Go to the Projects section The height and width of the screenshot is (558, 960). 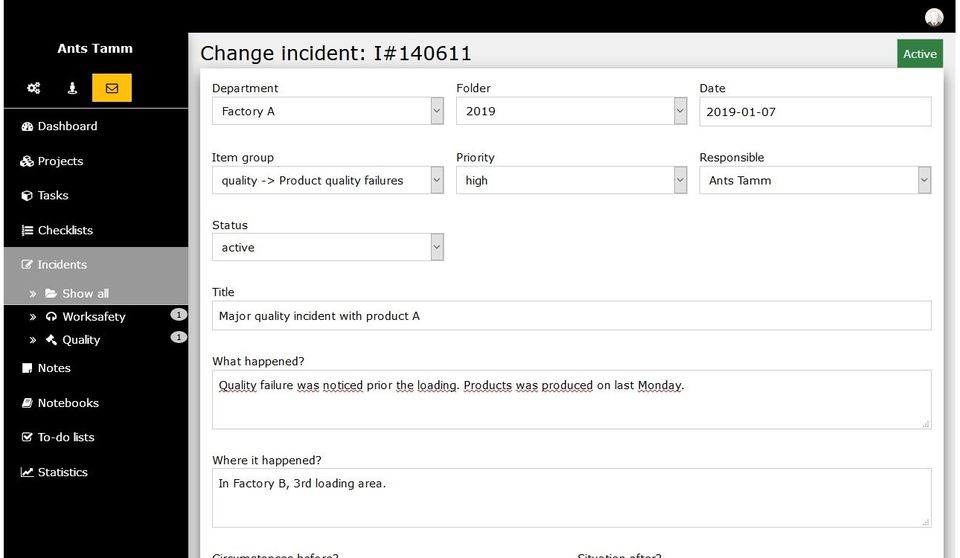60,161
